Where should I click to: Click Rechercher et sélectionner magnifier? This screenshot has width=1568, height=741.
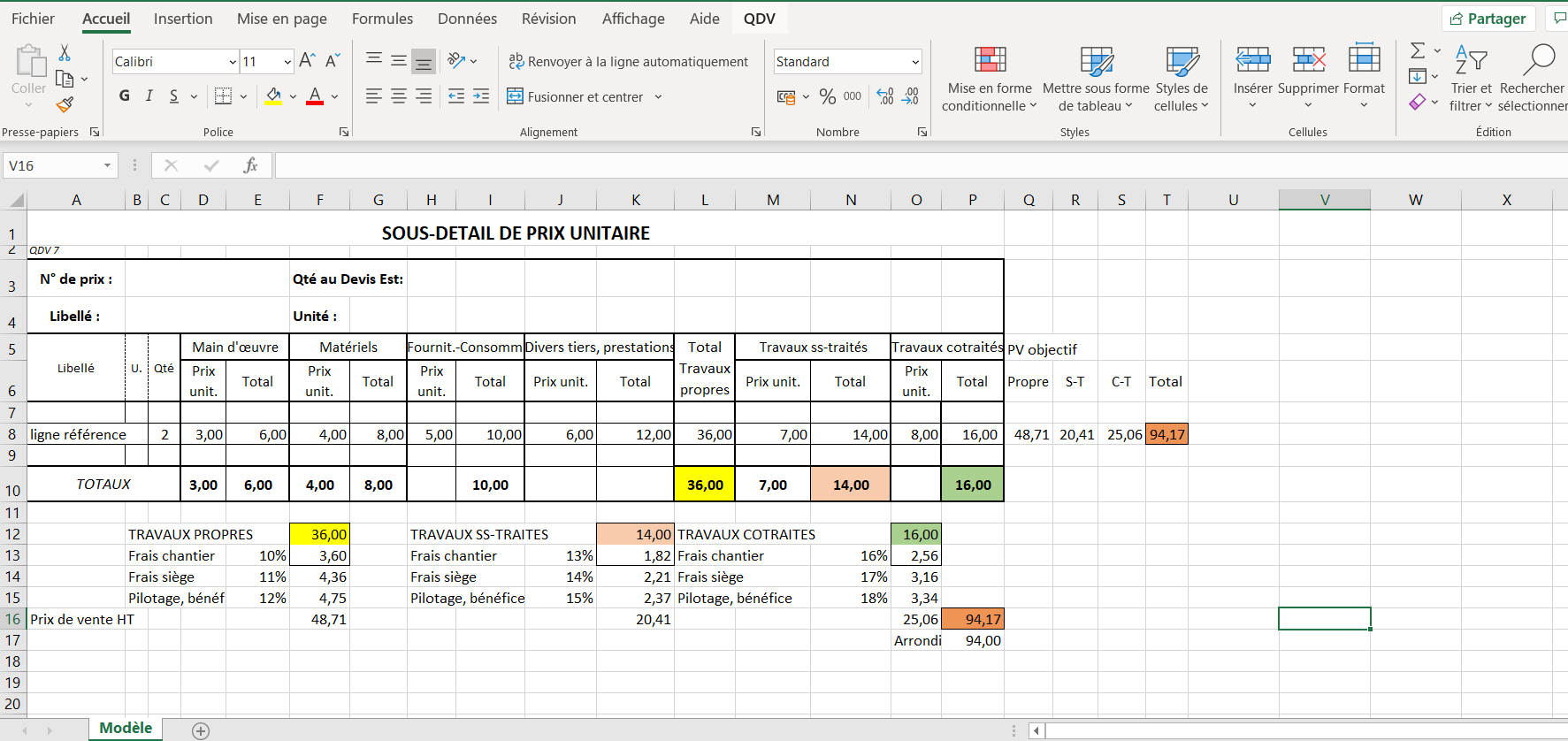[1539, 60]
